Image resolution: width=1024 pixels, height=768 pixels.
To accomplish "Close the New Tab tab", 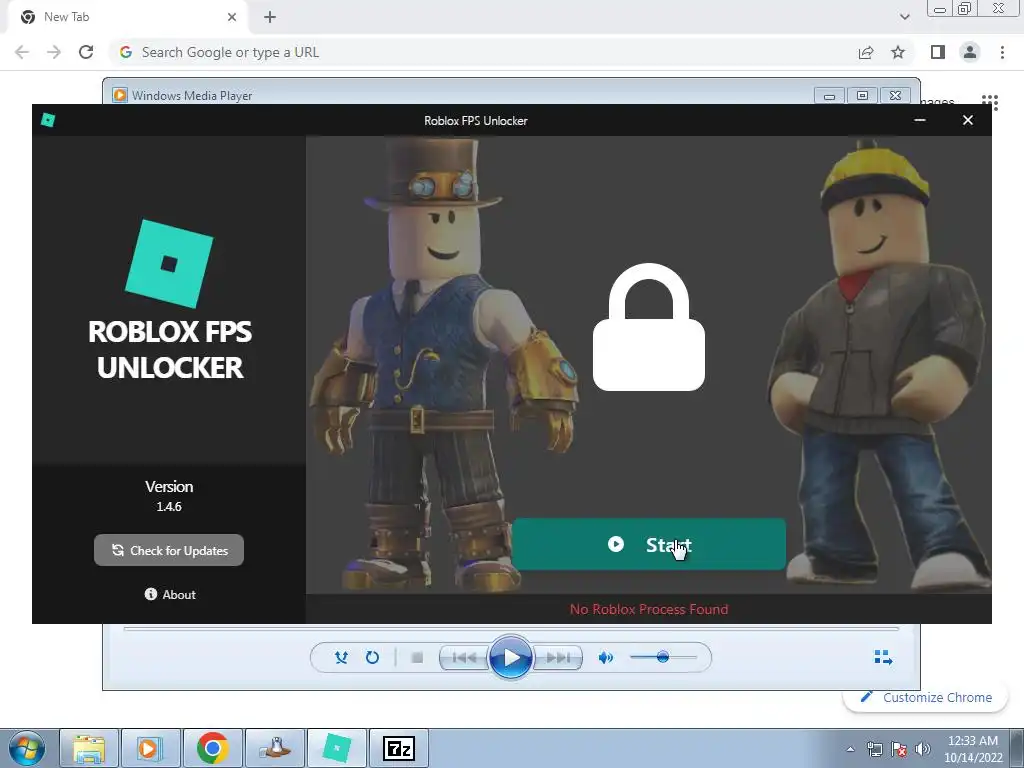I will point(232,17).
